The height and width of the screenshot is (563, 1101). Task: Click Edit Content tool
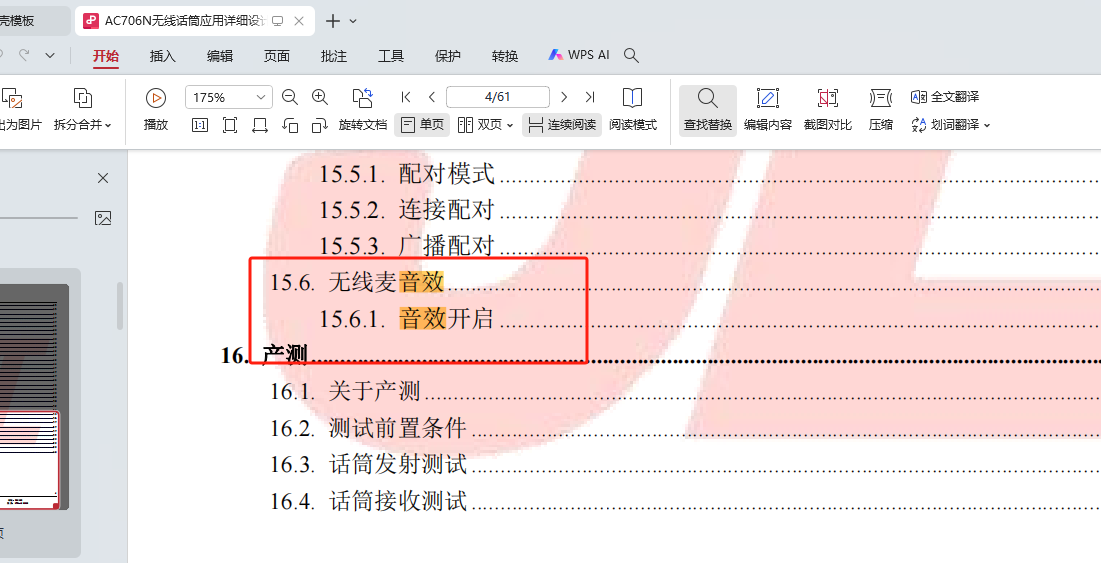click(x=767, y=110)
